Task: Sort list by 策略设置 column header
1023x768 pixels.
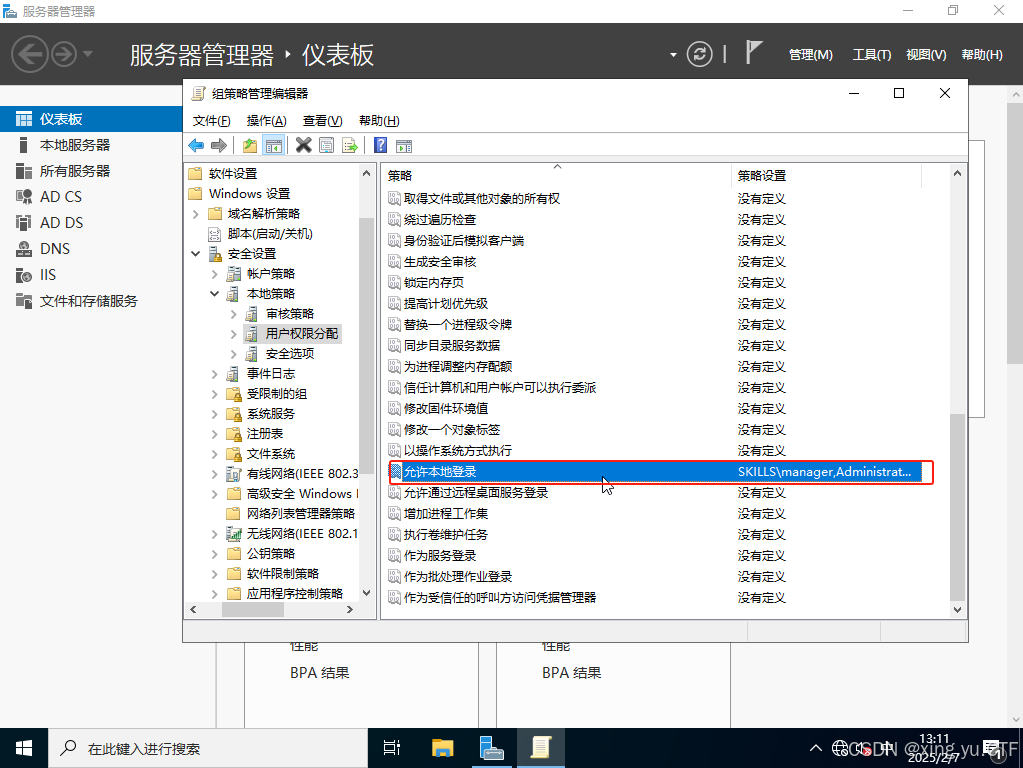Action: point(762,175)
